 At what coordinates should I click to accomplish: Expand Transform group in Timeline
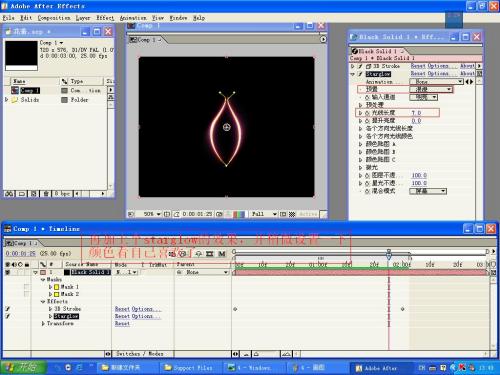(43, 324)
